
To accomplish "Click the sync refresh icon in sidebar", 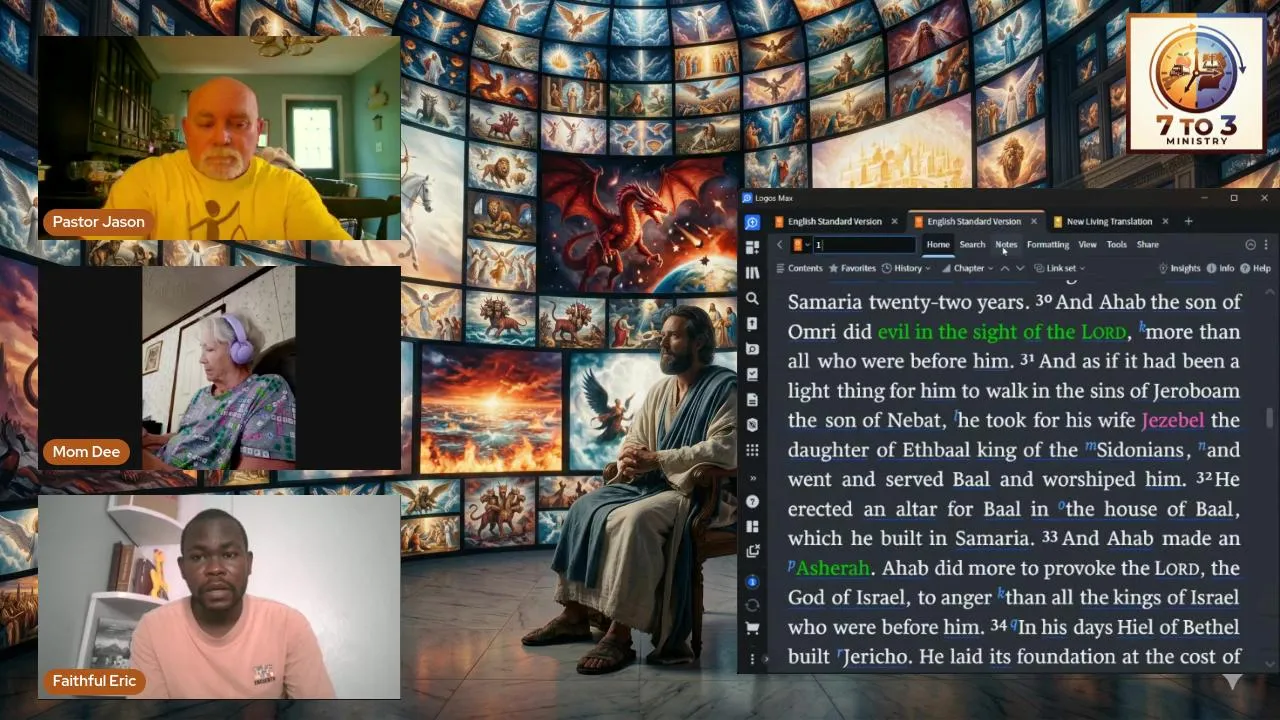I will (752, 605).
